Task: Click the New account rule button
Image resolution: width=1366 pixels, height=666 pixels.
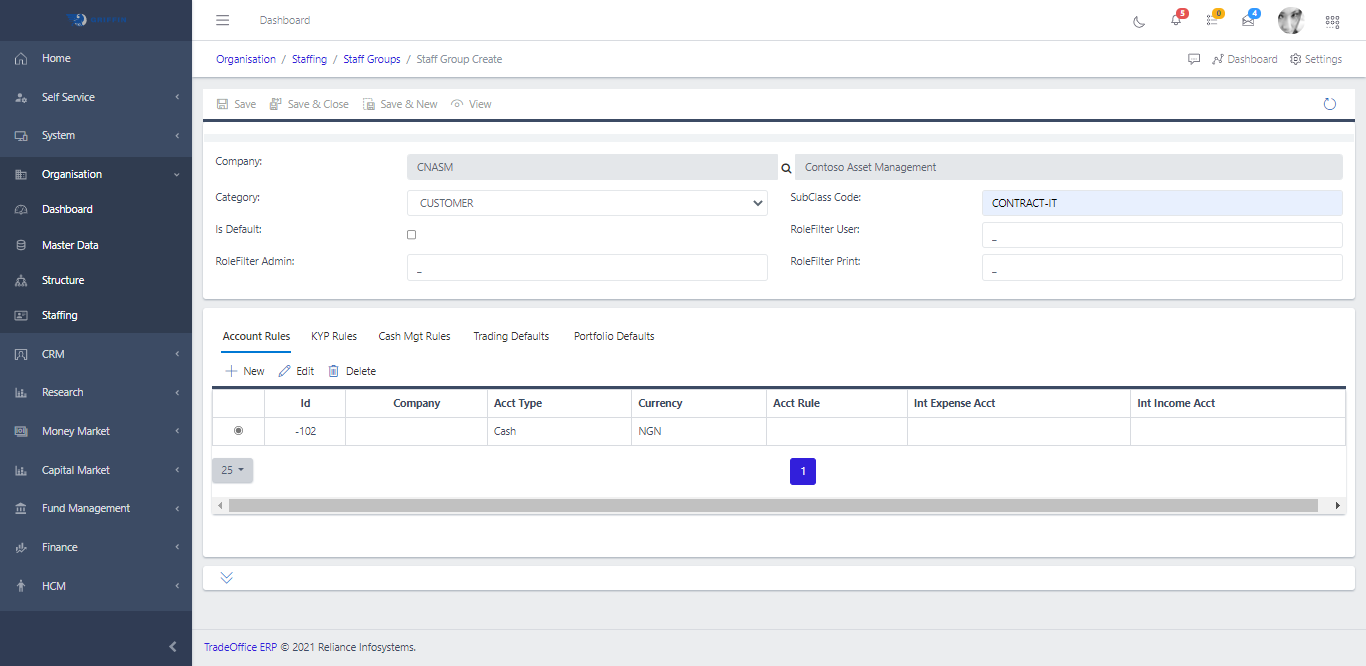Action: click(x=245, y=371)
